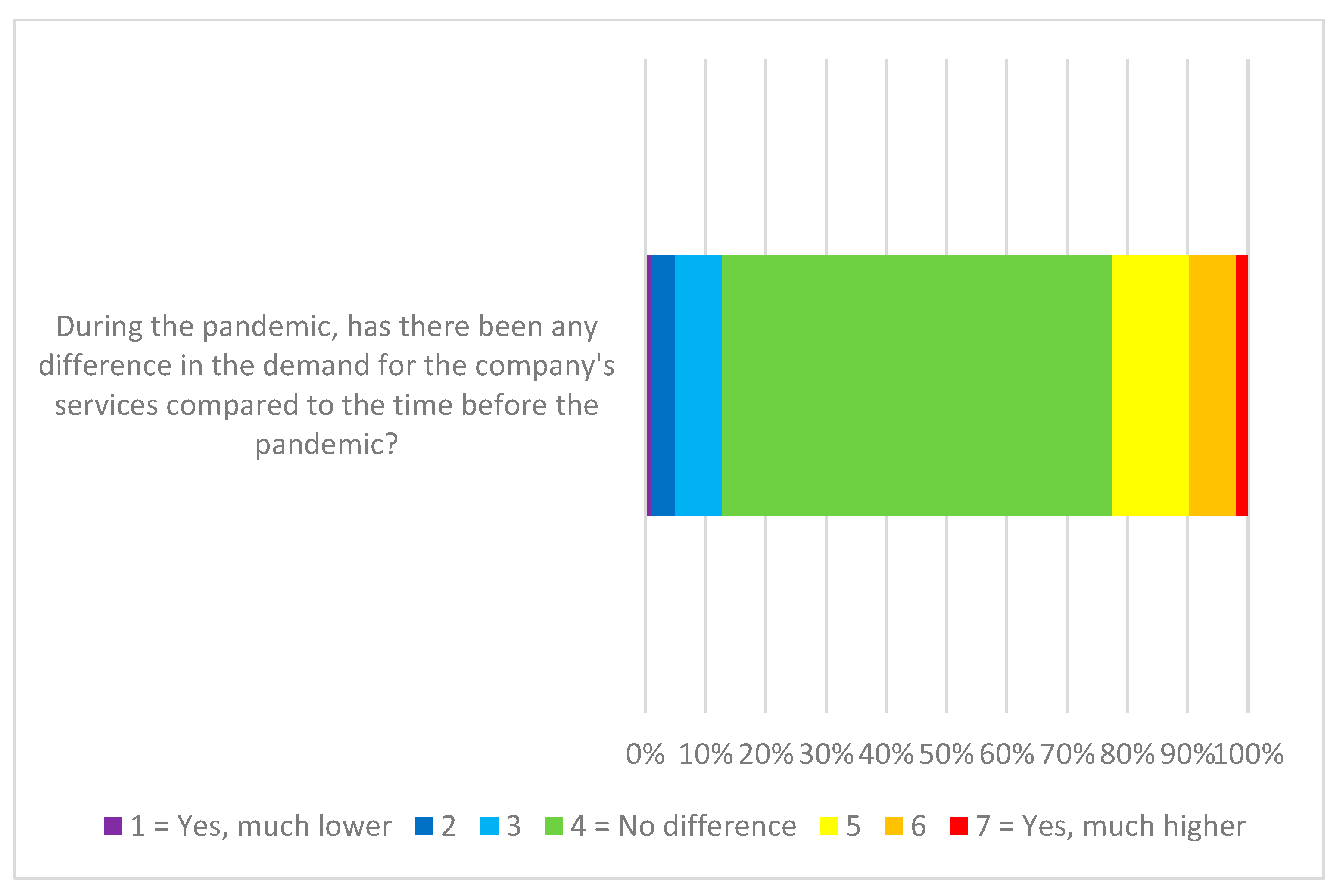
Task: Click the thin purple segment at bar start
Action: pyautogui.click(x=648, y=386)
